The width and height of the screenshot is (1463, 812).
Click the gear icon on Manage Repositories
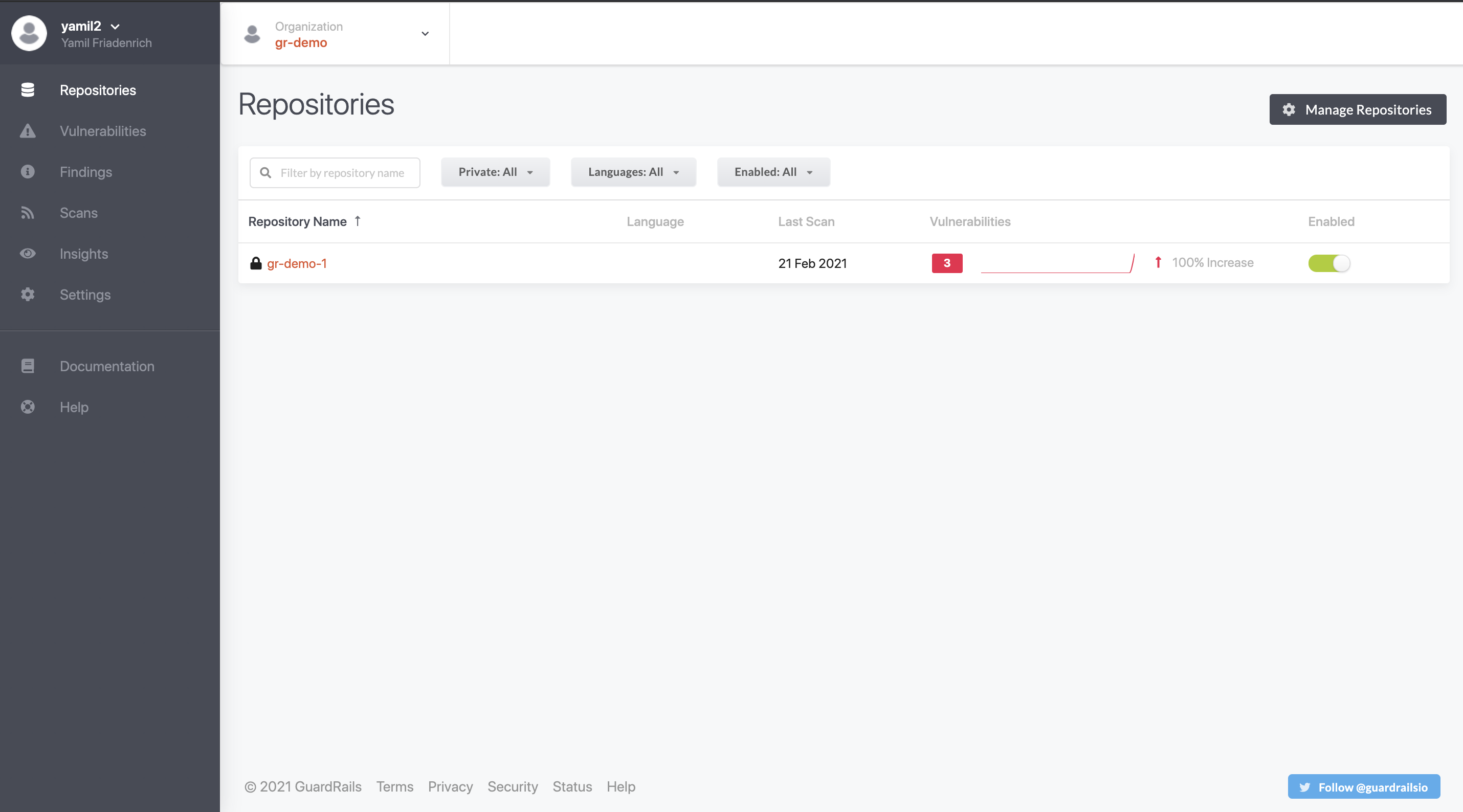(1289, 109)
